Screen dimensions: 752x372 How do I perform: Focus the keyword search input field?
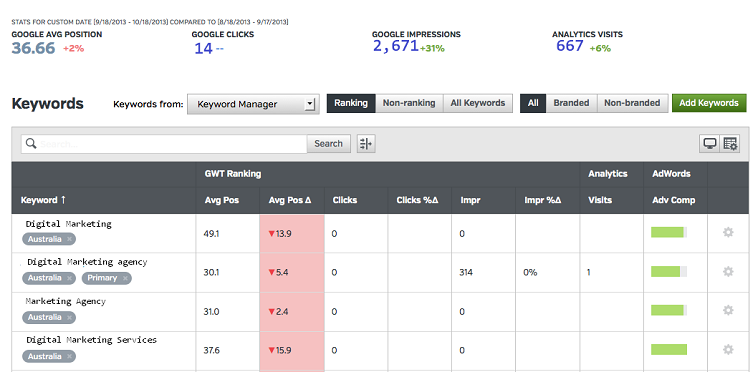(x=164, y=143)
